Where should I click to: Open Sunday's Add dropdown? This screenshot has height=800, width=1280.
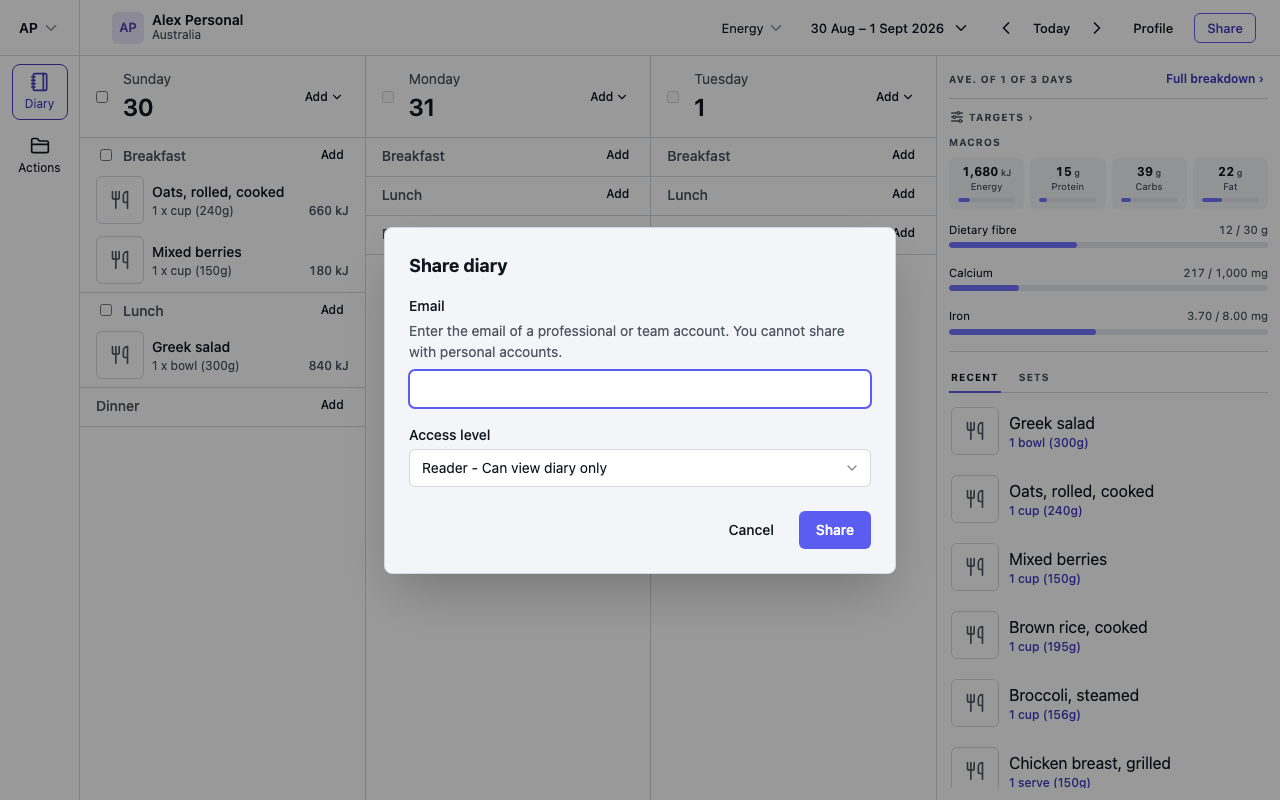(x=323, y=97)
